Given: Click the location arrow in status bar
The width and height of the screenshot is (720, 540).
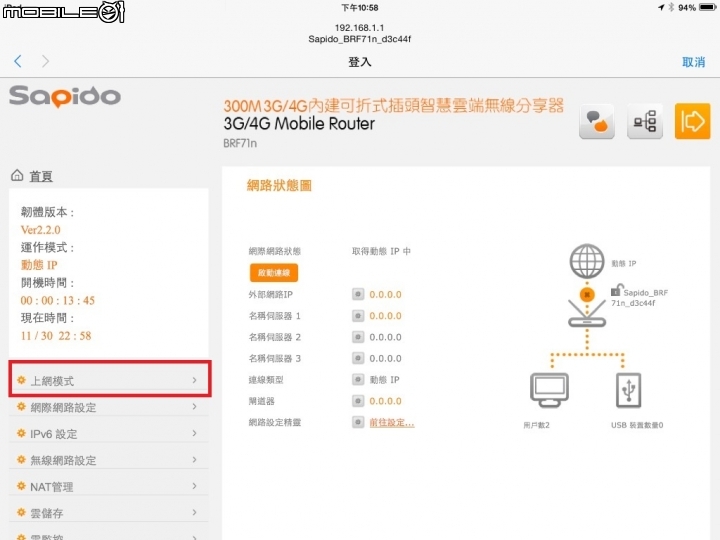Looking at the screenshot, I should 661,7.
